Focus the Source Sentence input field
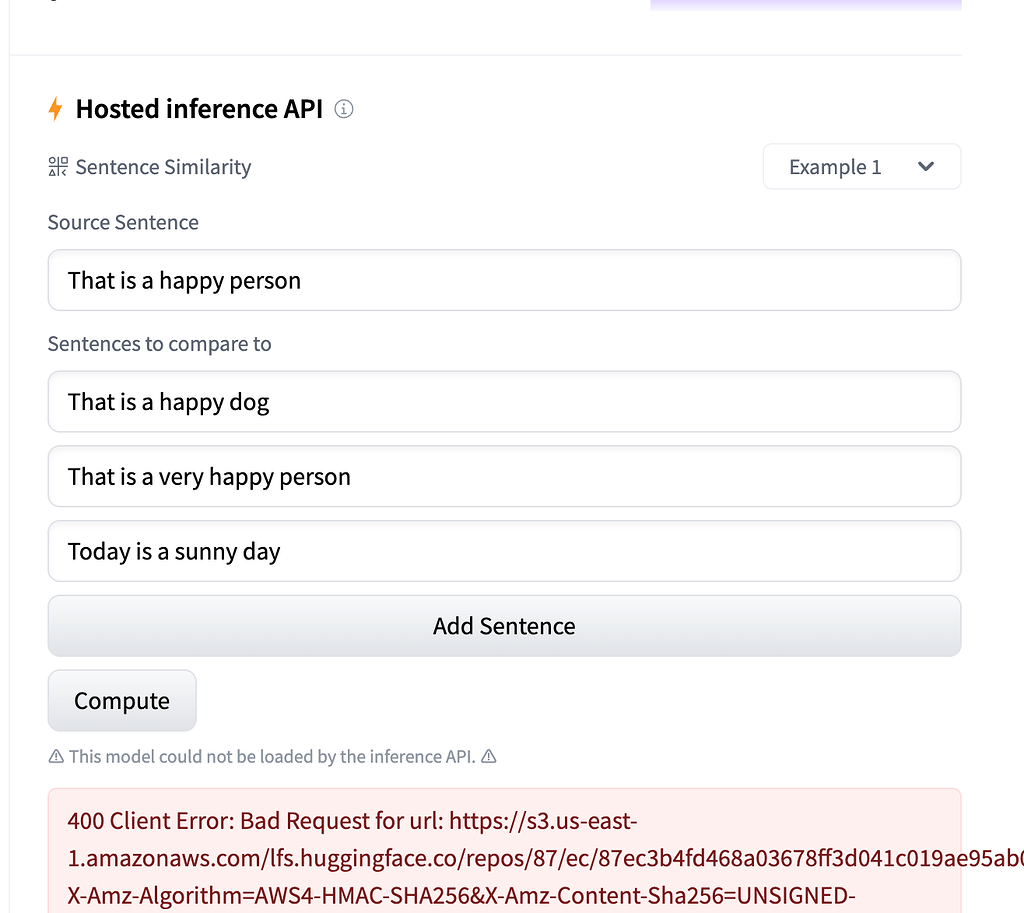This screenshot has width=1024, height=913. pos(504,280)
